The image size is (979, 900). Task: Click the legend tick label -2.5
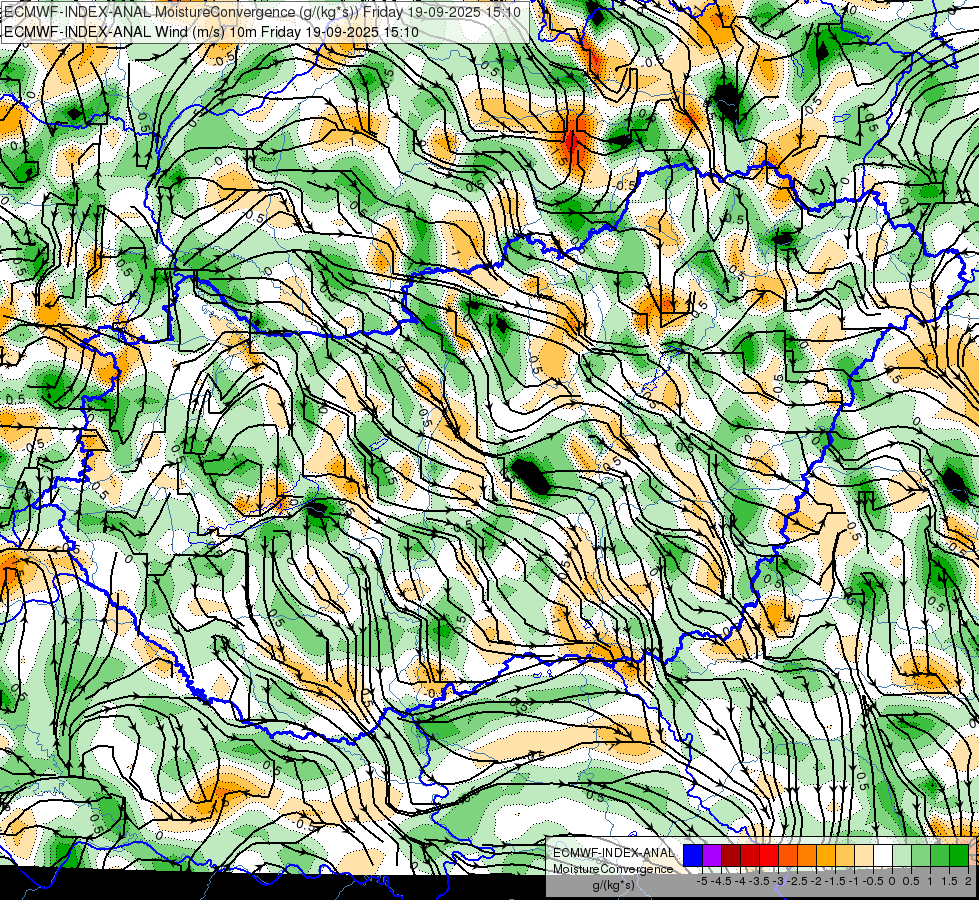[796, 881]
